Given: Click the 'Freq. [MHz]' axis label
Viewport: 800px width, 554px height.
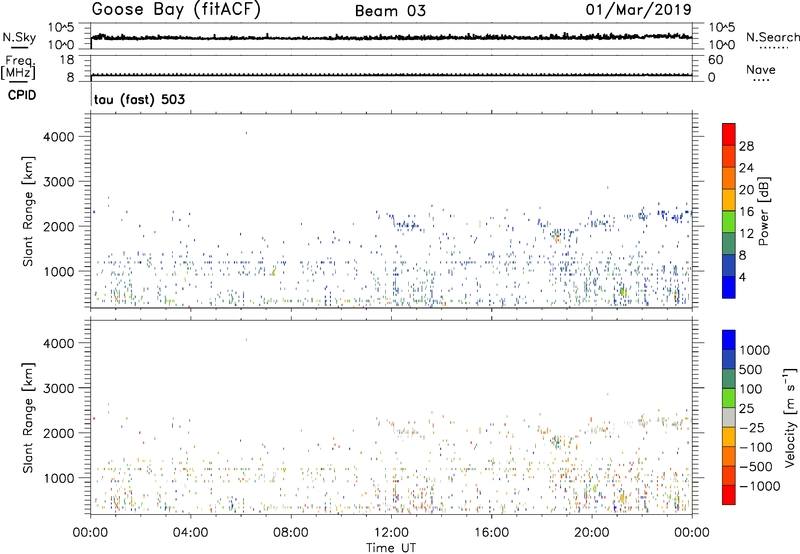Looking at the screenshot, I should (x=19, y=67).
